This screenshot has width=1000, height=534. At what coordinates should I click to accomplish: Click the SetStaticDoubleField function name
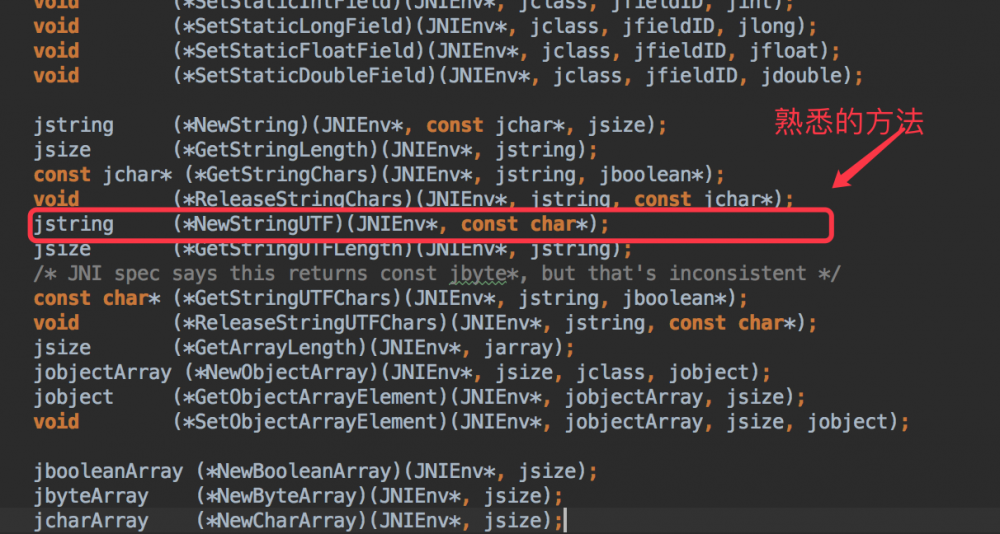click(316, 77)
